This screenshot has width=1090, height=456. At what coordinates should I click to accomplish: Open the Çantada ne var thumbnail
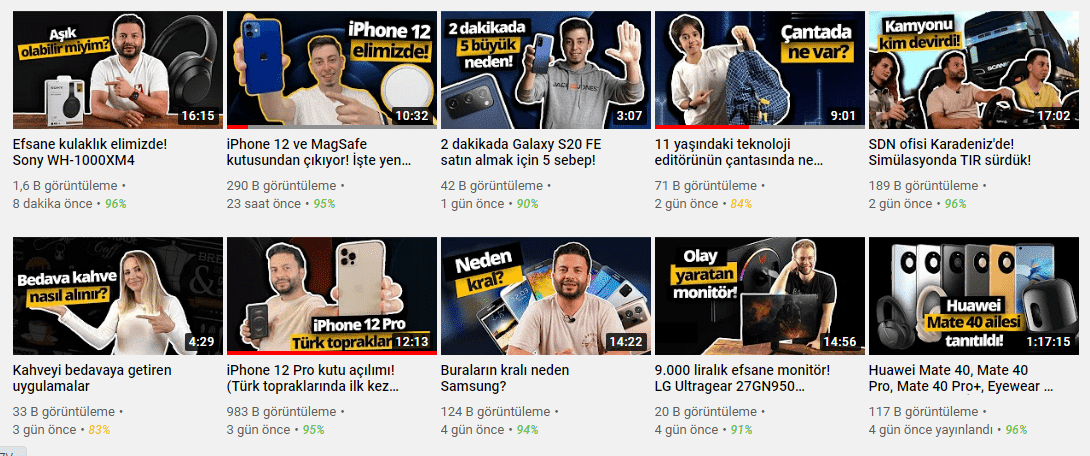(760, 70)
